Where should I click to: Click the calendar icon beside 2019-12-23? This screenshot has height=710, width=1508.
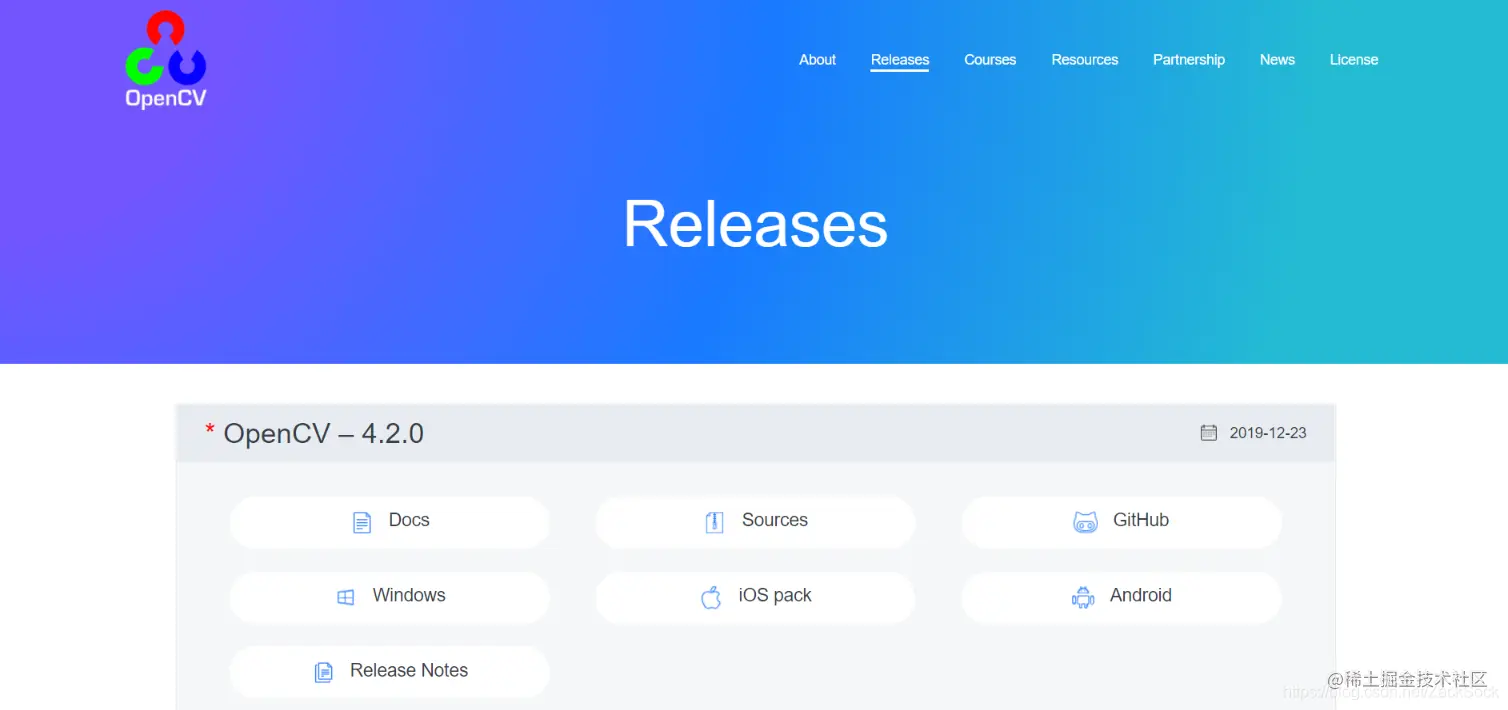[x=1209, y=433]
